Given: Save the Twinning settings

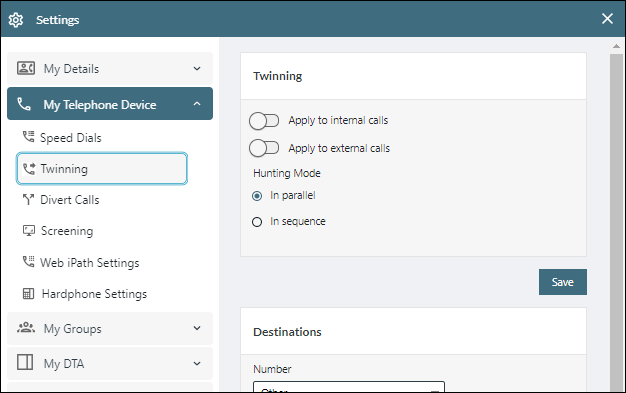Looking at the screenshot, I should pyautogui.click(x=563, y=282).
